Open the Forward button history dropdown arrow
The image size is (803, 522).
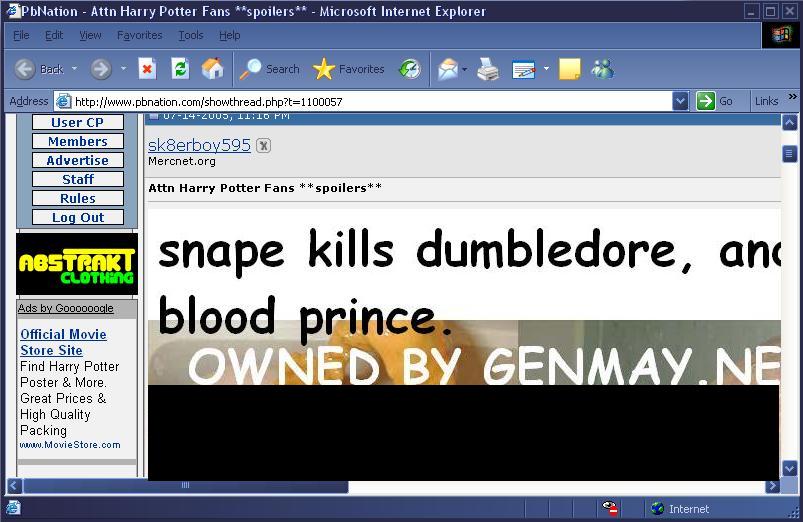123,69
